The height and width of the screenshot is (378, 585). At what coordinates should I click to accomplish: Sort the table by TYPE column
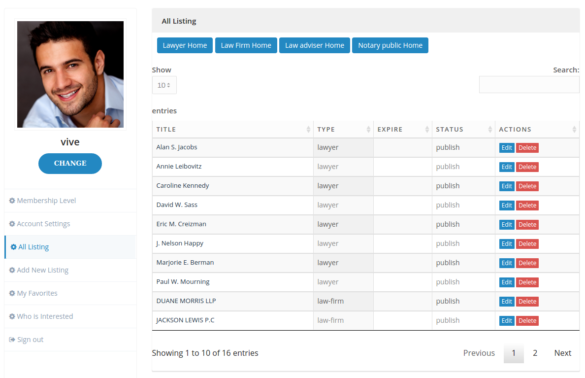[x=368, y=129]
